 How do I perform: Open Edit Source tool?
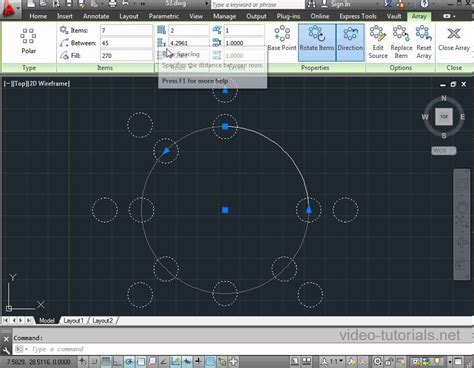click(x=378, y=42)
